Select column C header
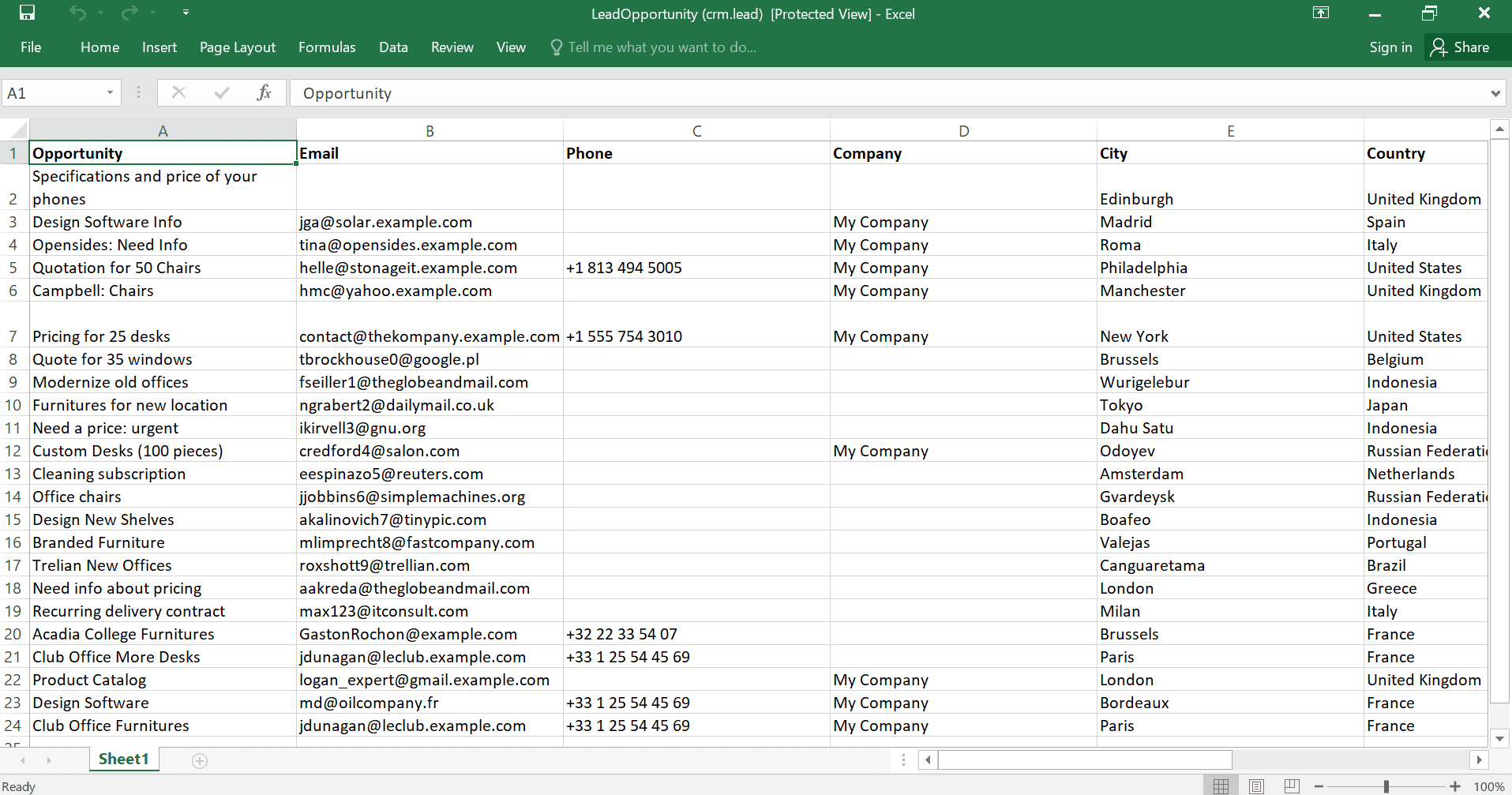This screenshot has height=795, width=1512. point(697,130)
